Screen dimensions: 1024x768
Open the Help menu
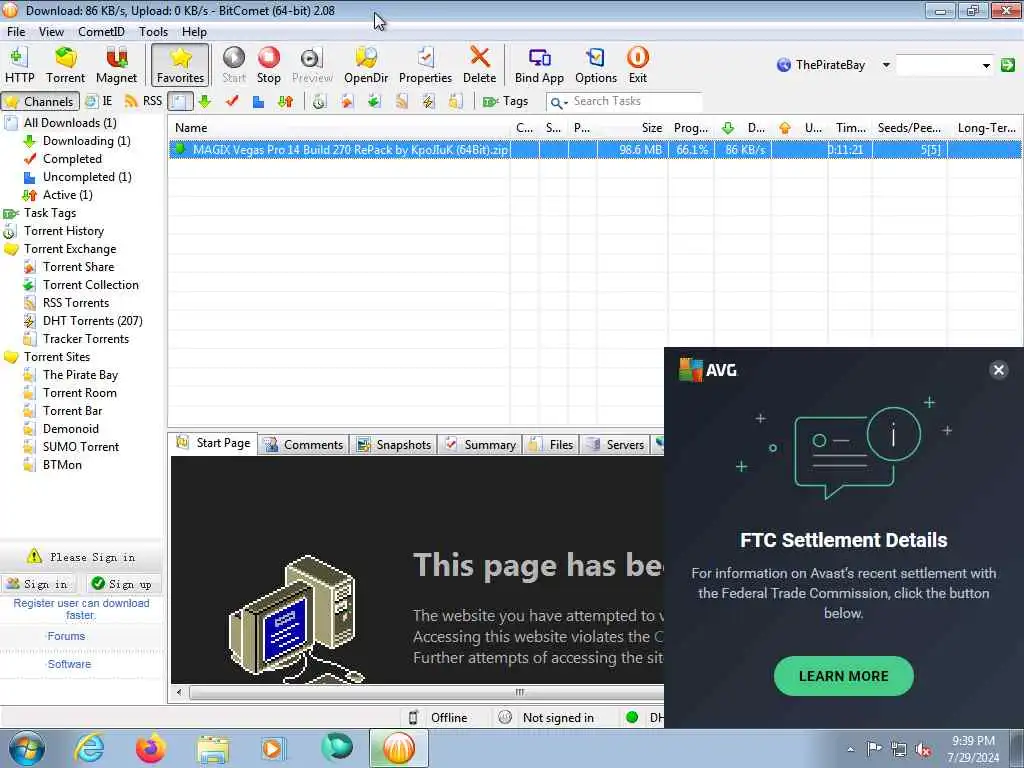194,31
